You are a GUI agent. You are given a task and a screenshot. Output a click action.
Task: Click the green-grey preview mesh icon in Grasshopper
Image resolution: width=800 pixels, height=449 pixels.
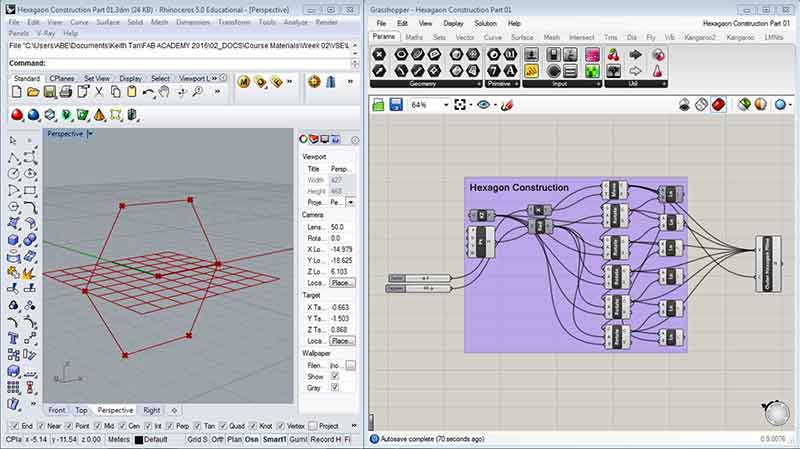pyautogui.click(x=744, y=105)
